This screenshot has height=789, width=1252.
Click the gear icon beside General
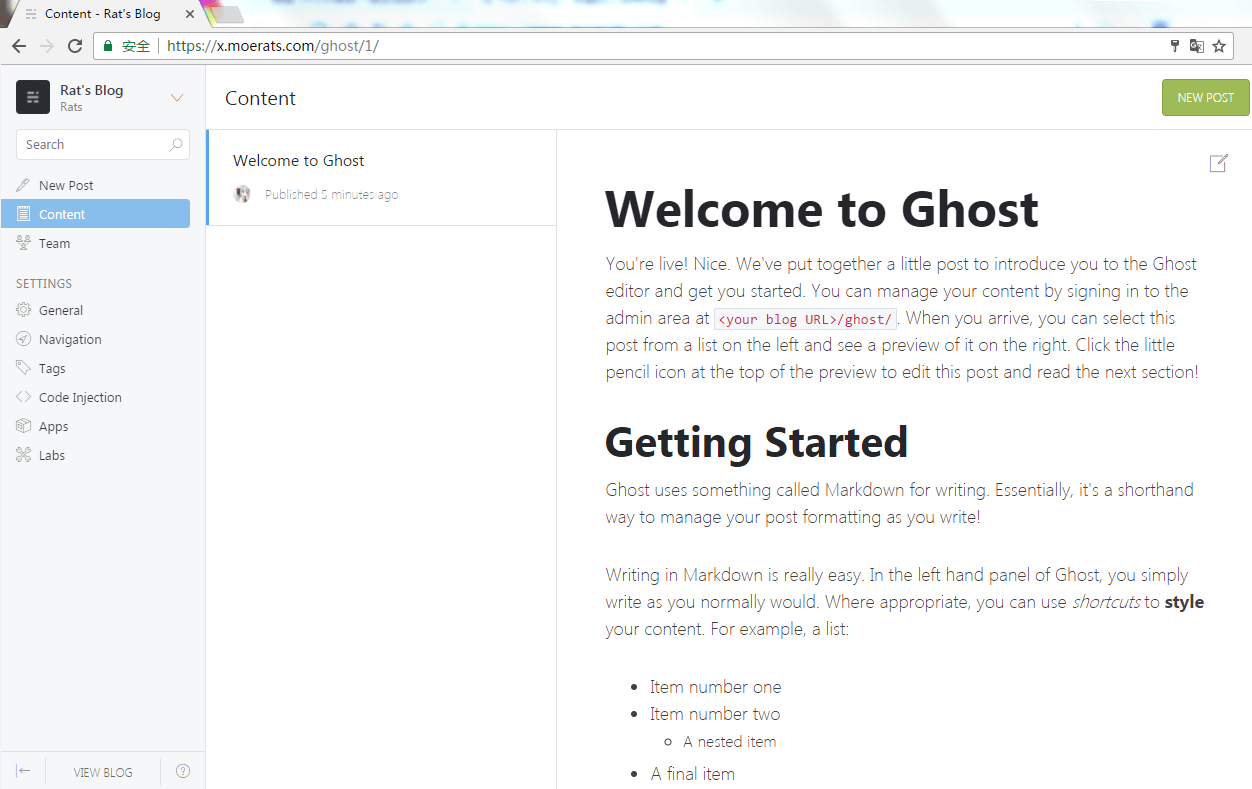tap(24, 310)
